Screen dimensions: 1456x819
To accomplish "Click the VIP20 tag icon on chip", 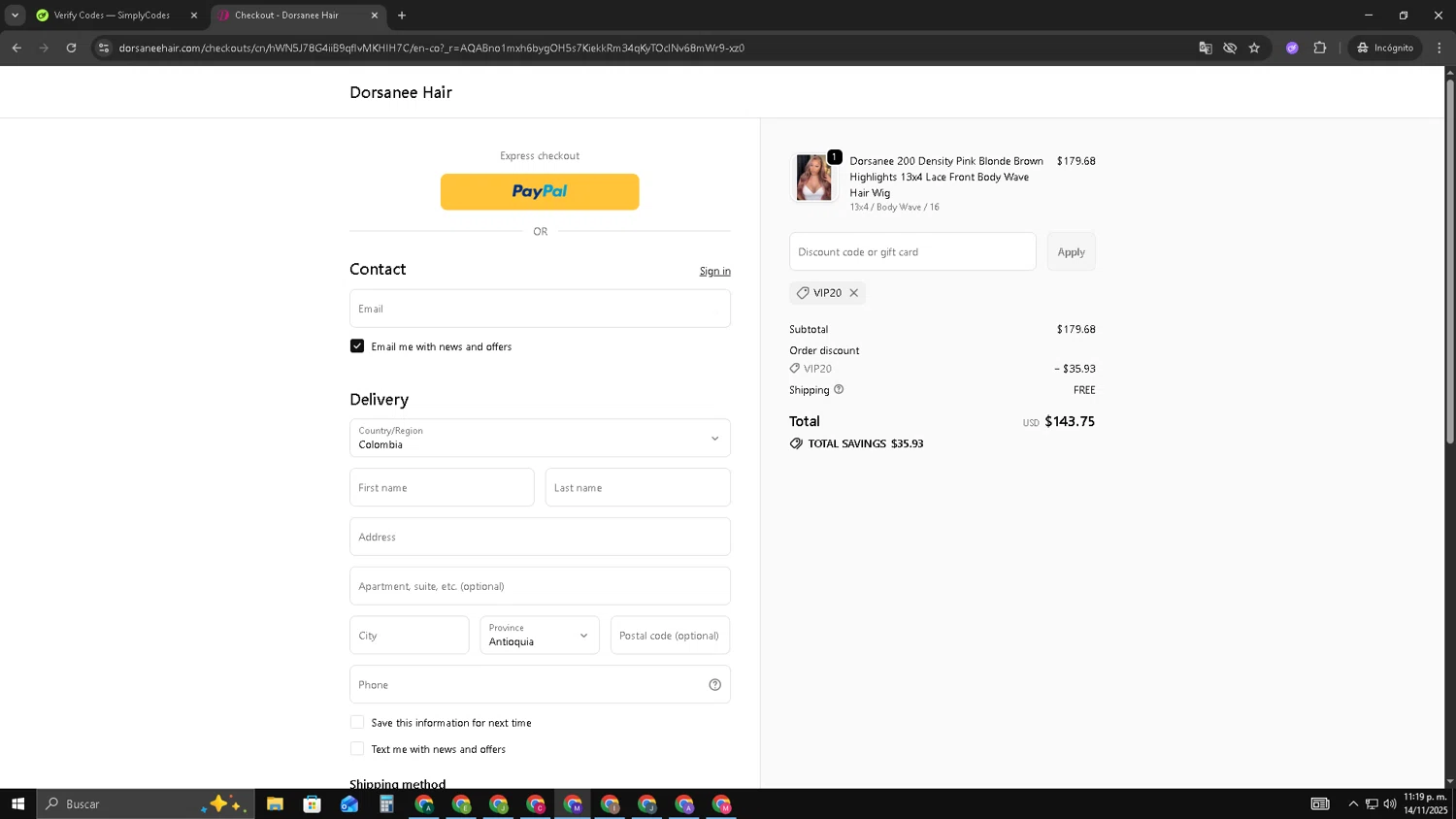I will click(803, 293).
